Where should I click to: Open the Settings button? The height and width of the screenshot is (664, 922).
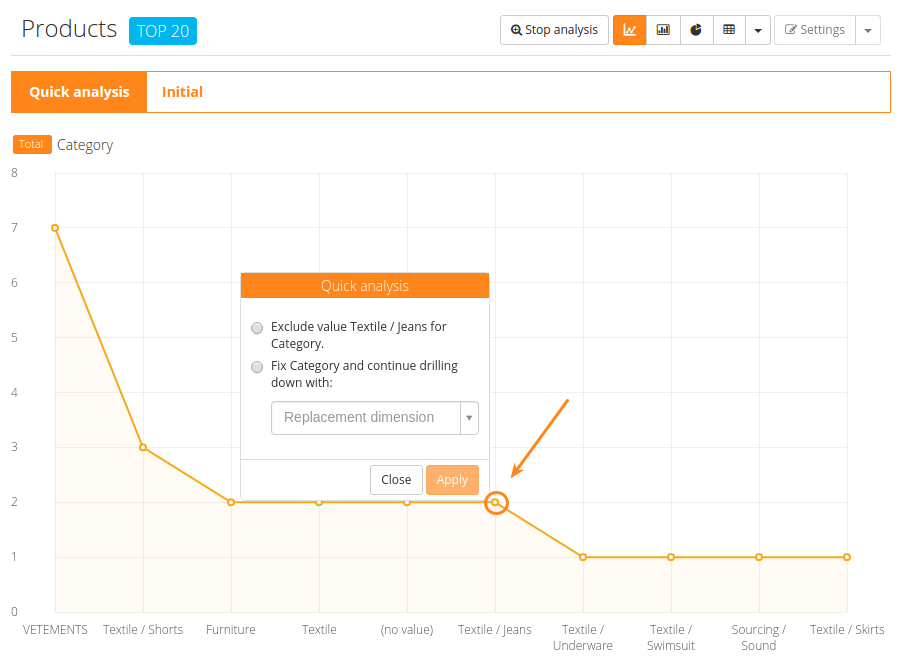coord(814,30)
